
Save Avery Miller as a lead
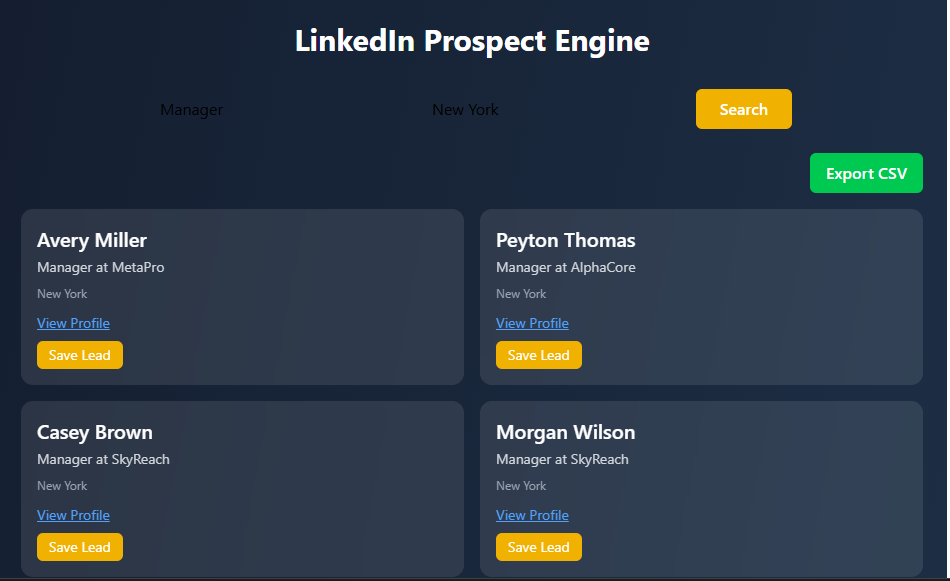click(x=80, y=355)
